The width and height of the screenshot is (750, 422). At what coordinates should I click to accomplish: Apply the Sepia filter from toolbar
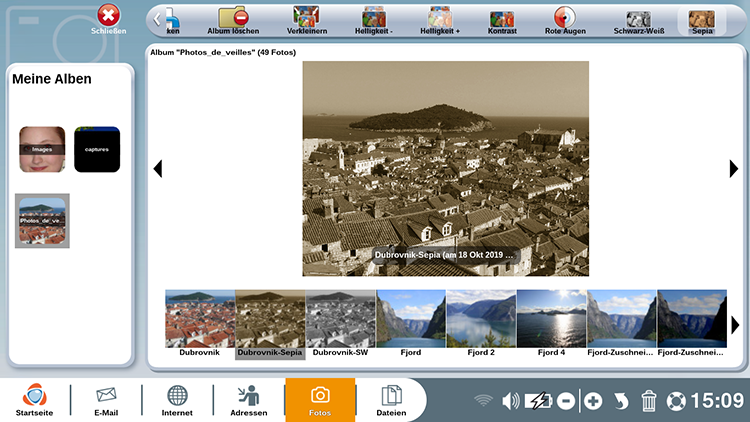point(702,22)
